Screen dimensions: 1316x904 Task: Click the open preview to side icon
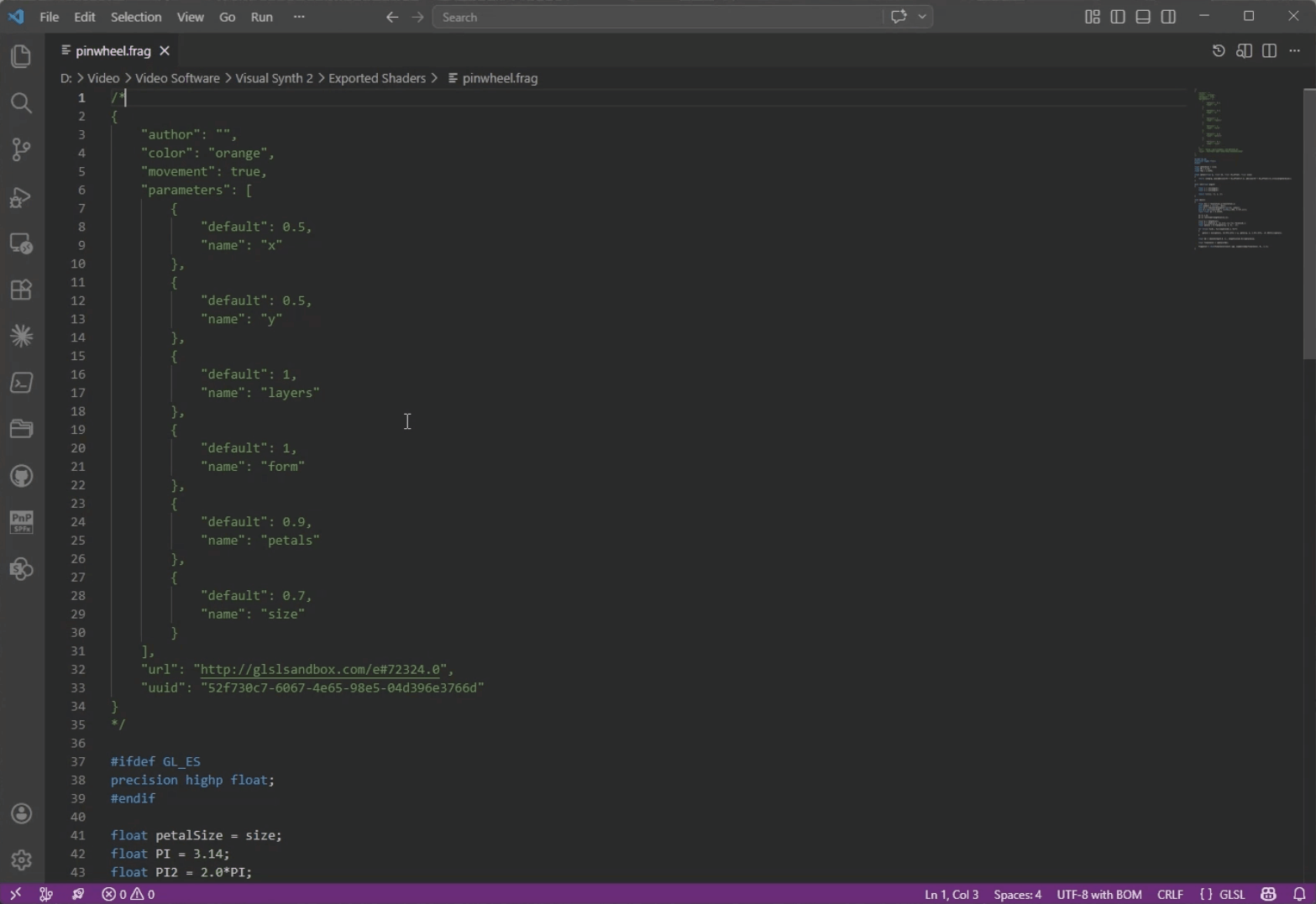coord(1244,51)
